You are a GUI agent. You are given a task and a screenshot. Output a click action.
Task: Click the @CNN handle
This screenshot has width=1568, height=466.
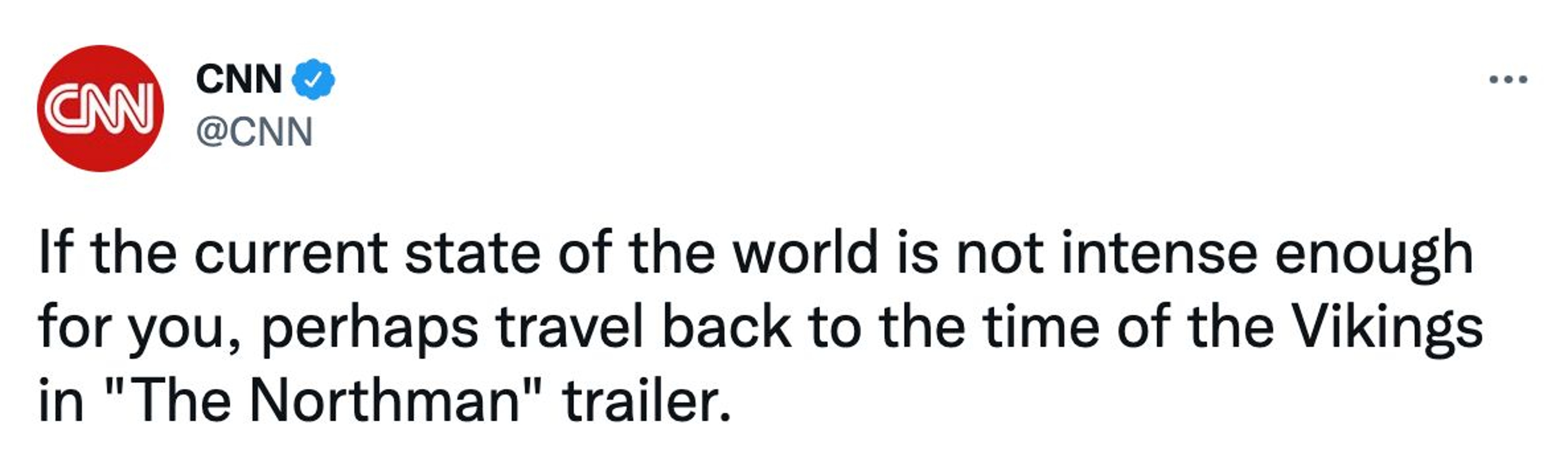click(x=254, y=132)
